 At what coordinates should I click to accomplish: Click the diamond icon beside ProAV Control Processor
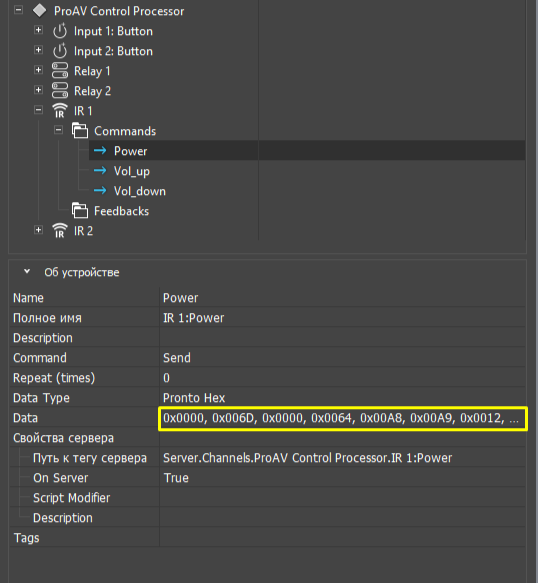click(x=39, y=11)
